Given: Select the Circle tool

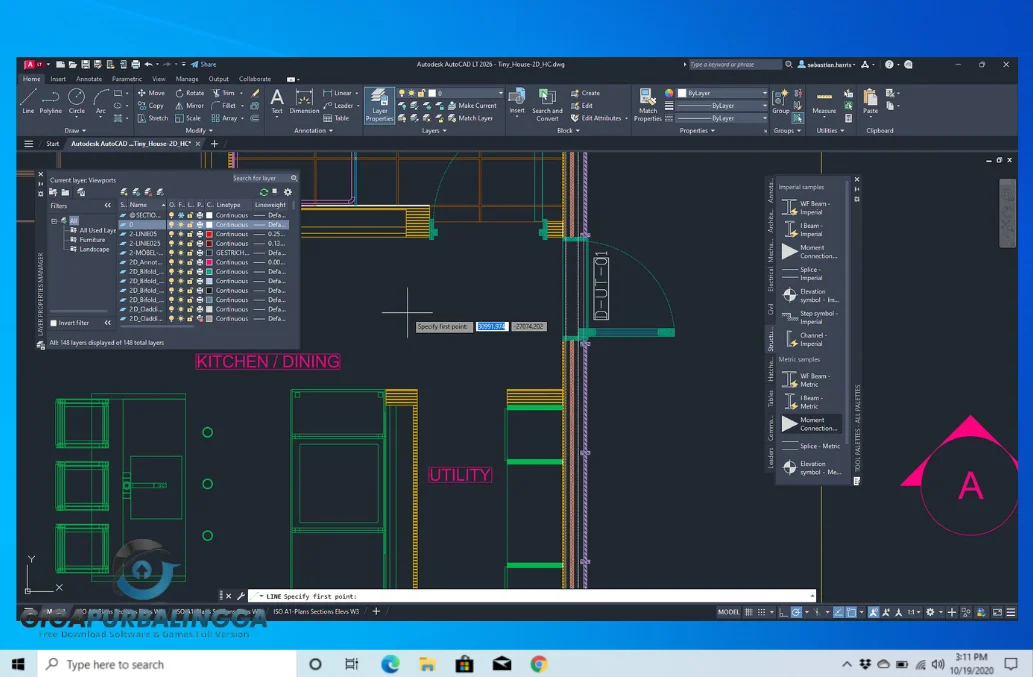Looking at the screenshot, I should [76, 101].
